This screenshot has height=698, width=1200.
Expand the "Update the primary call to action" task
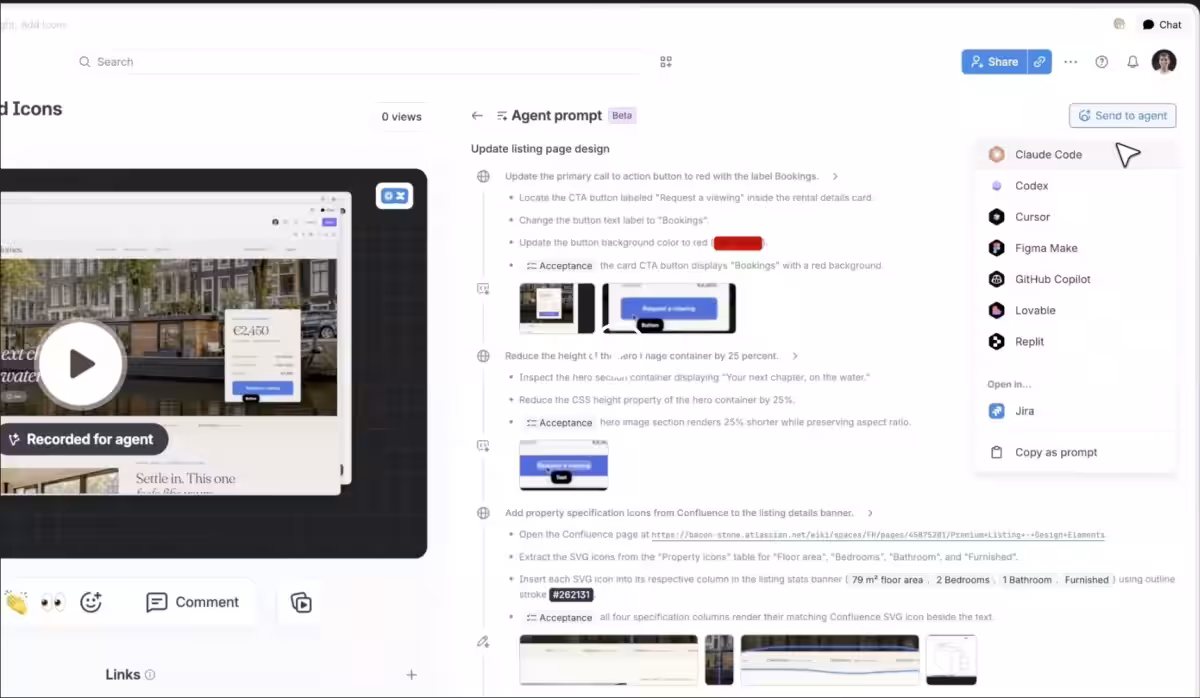coord(835,176)
